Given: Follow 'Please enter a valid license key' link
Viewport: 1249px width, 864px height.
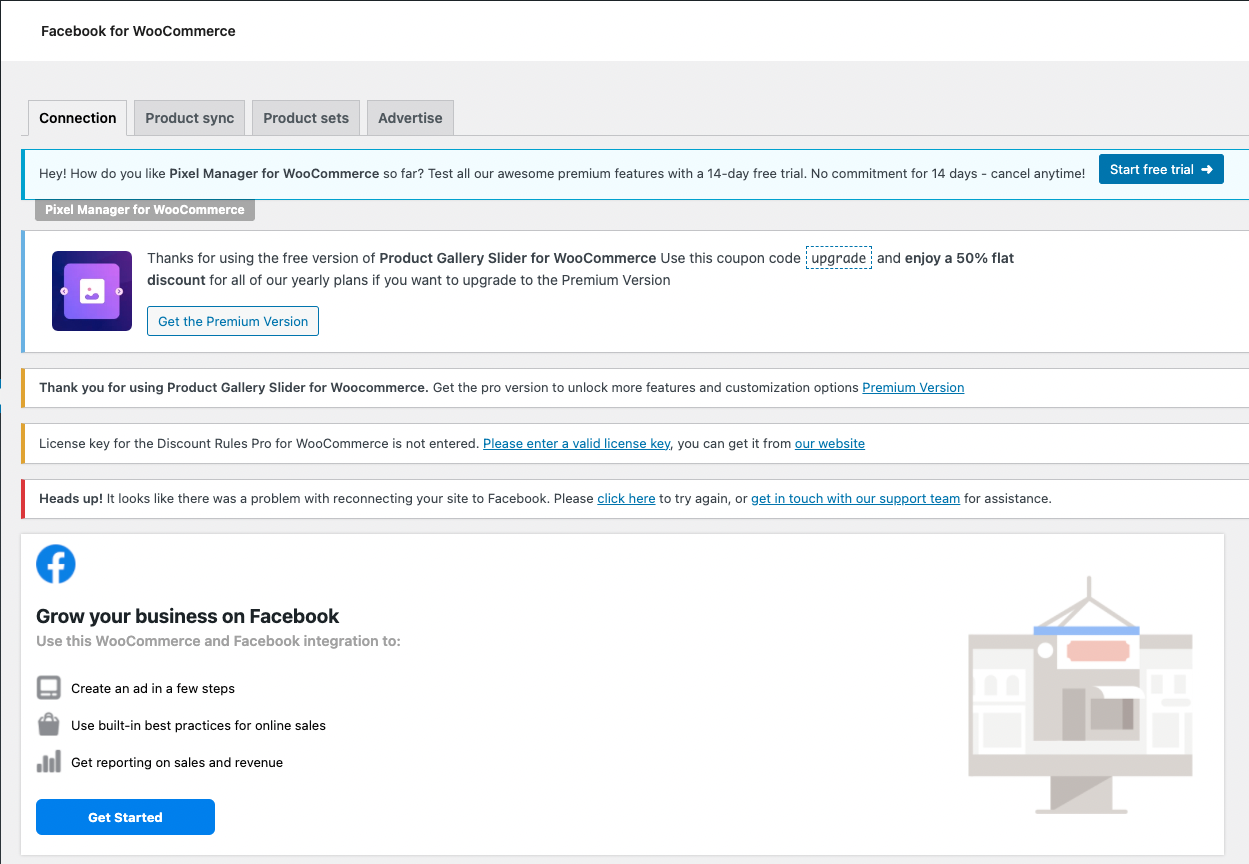Looking at the screenshot, I should point(576,443).
